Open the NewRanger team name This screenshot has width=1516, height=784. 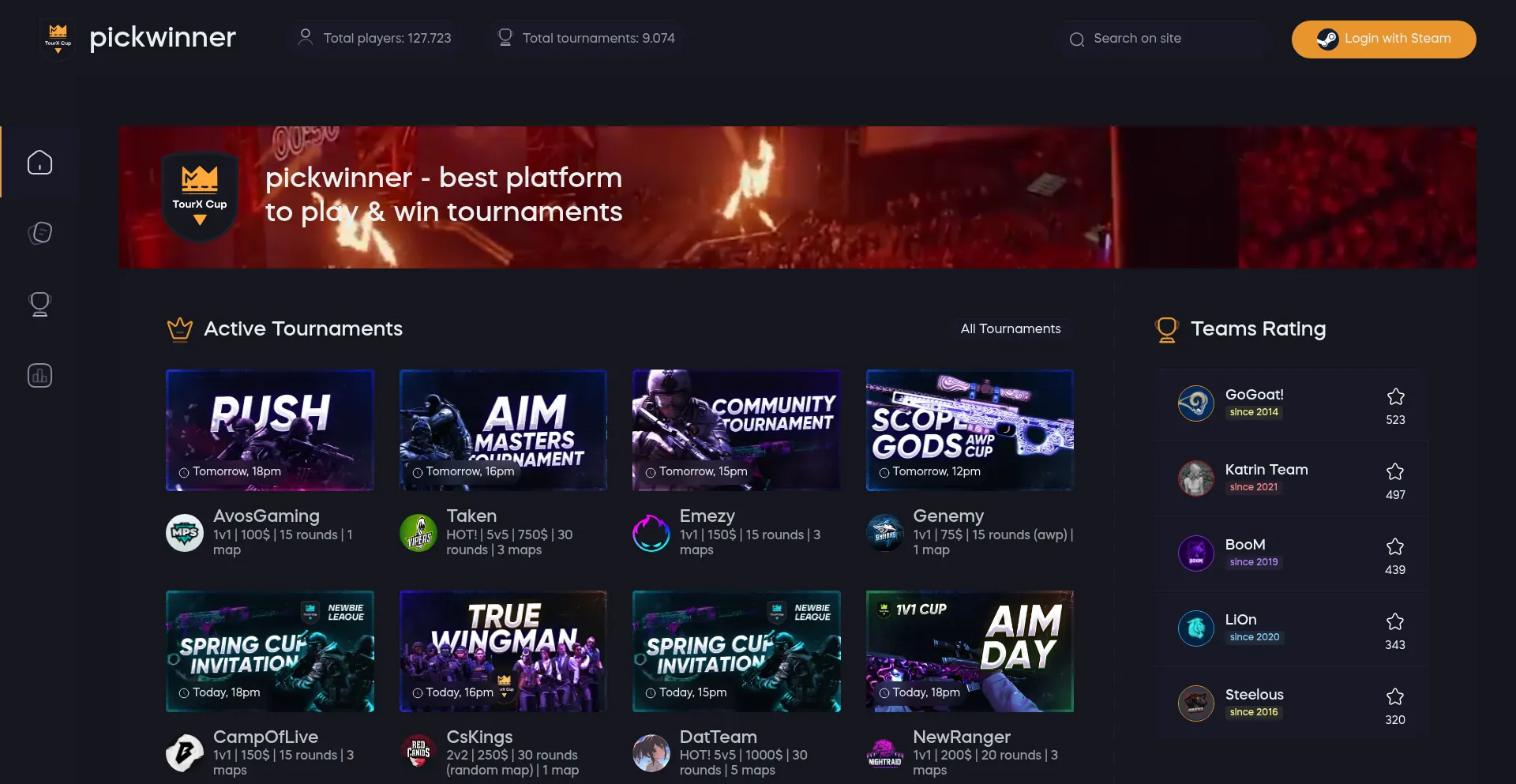[x=962, y=737]
